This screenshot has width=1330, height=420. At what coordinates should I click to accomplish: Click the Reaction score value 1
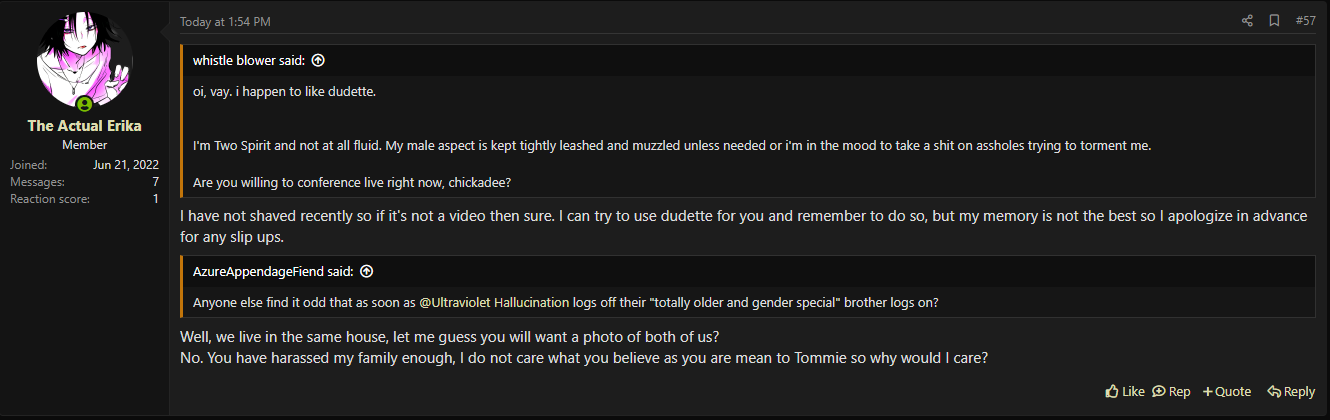[x=155, y=199]
